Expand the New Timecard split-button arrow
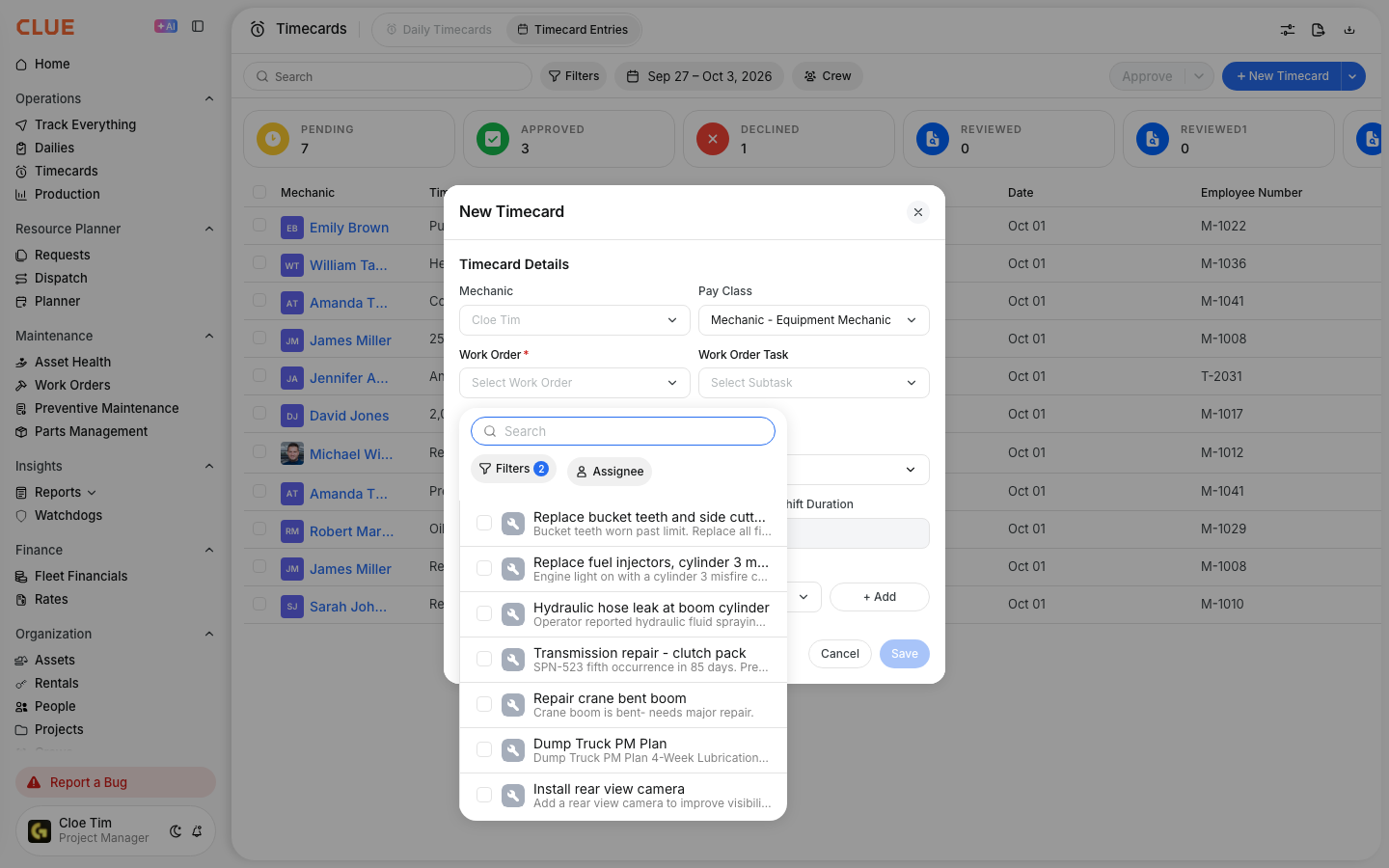 point(1353,76)
